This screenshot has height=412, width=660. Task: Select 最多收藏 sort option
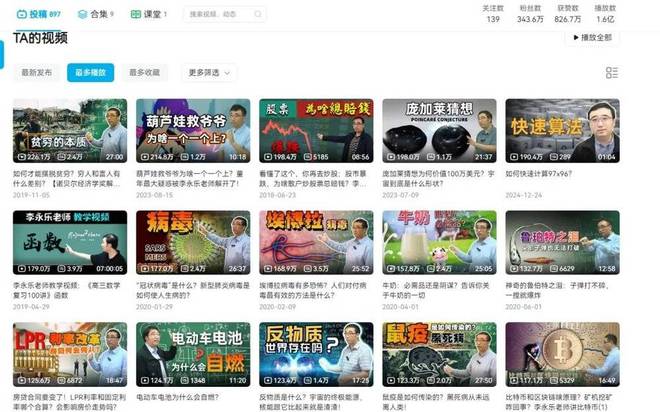144,73
